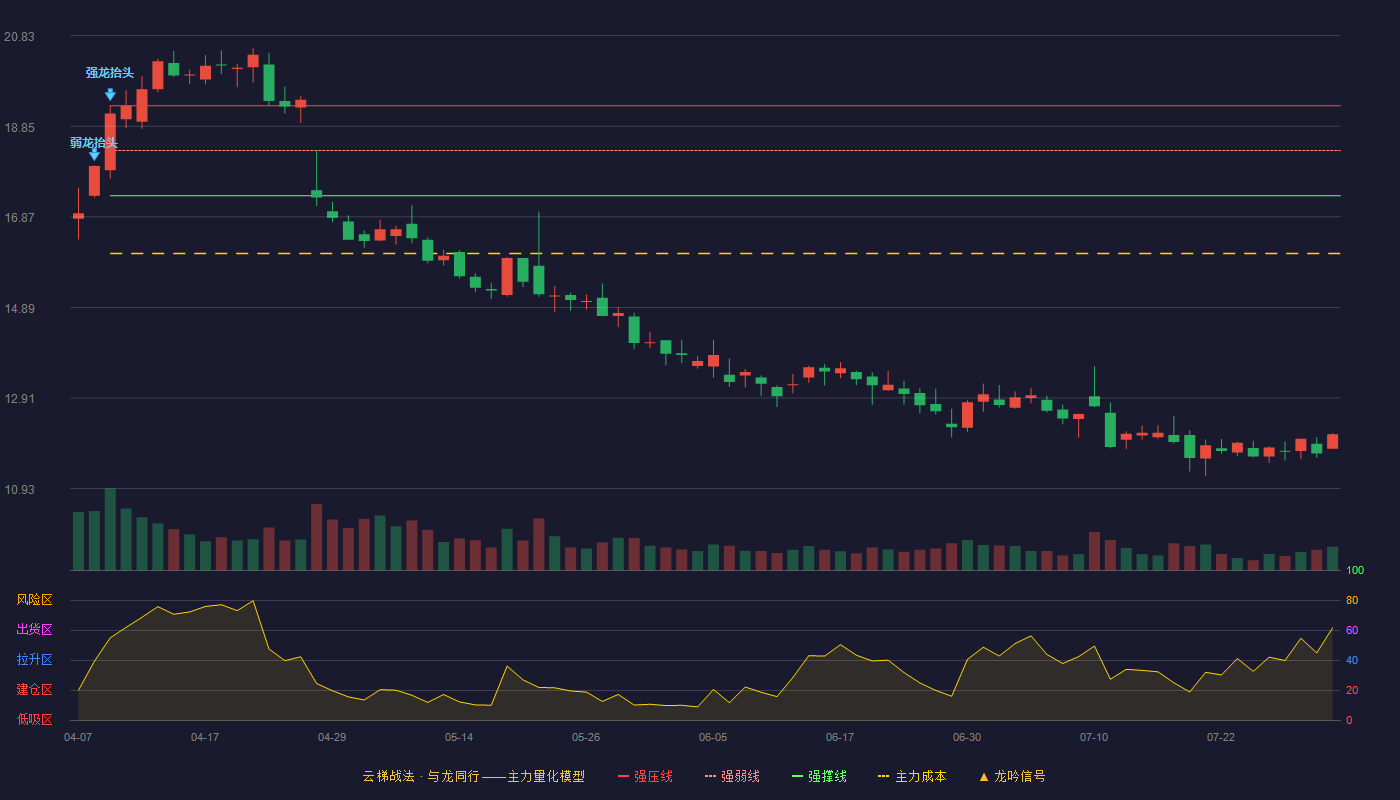The width and height of the screenshot is (1400, 800).
Task: Click the 强龙抬头 signal label
Action: pyautogui.click(x=110, y=73)
